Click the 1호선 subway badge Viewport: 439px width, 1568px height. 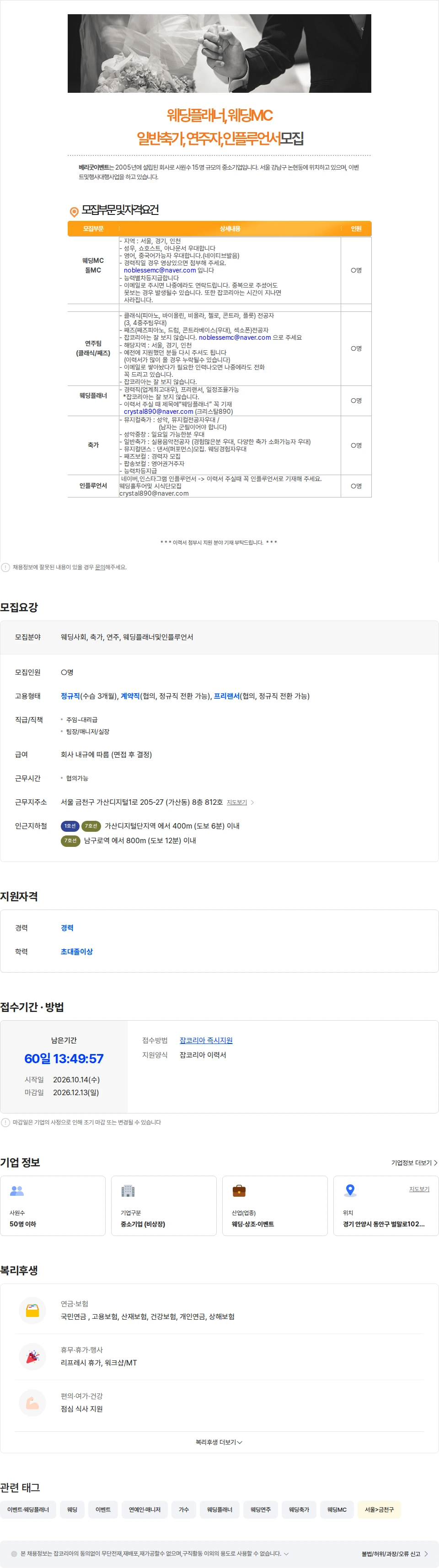click(x=70, y=826)
